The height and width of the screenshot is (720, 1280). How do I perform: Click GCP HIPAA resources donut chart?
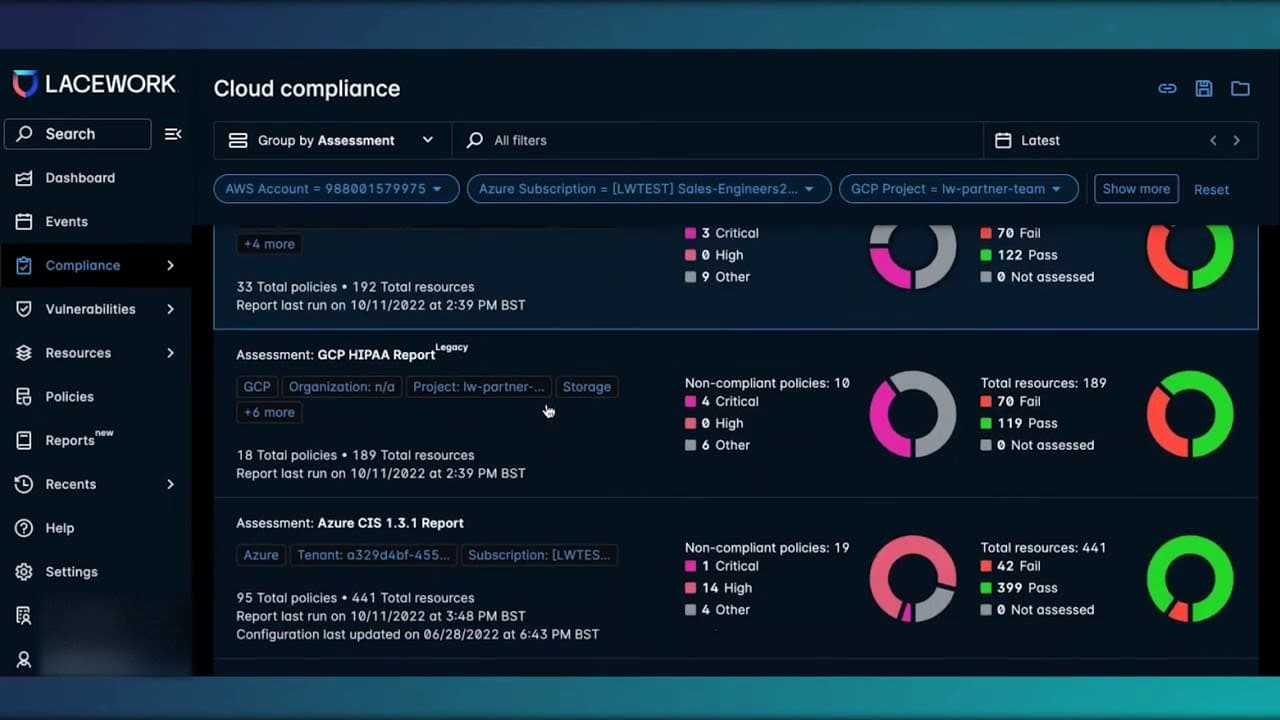point(1190,414)
